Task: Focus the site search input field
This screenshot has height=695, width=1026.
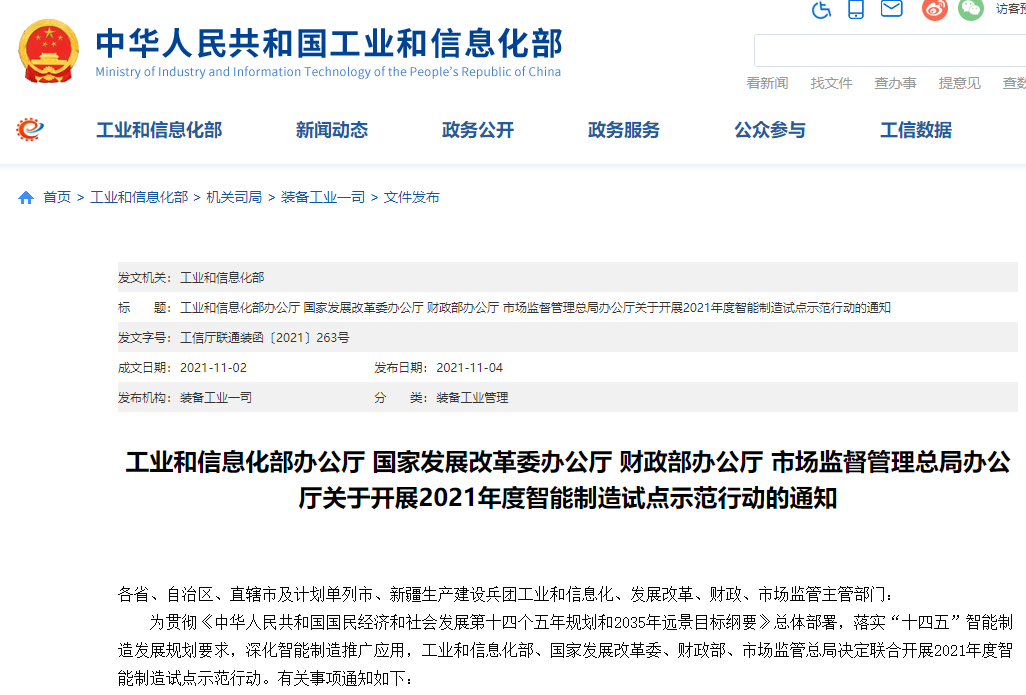Action: click(890, 50)
